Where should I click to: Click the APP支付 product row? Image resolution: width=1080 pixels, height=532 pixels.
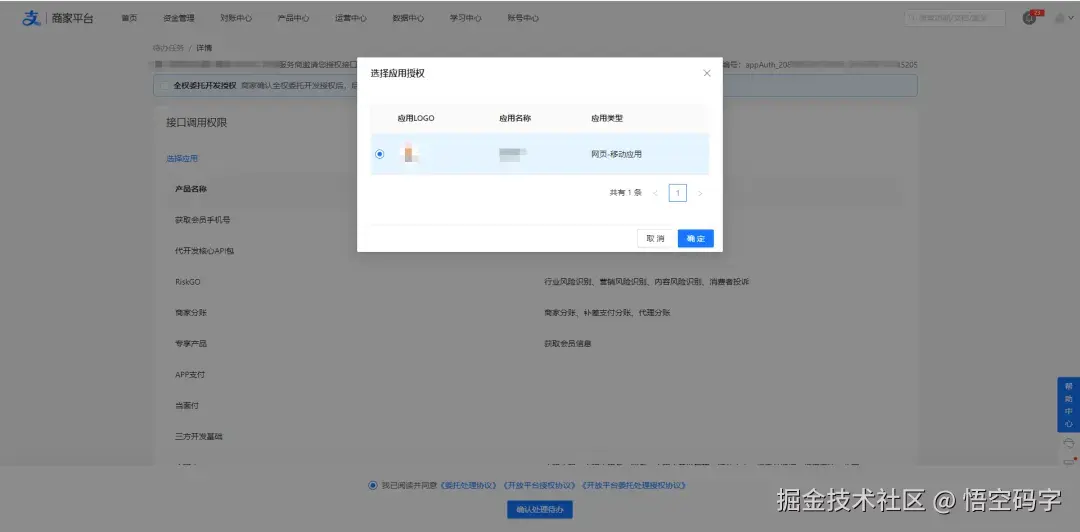190,374
